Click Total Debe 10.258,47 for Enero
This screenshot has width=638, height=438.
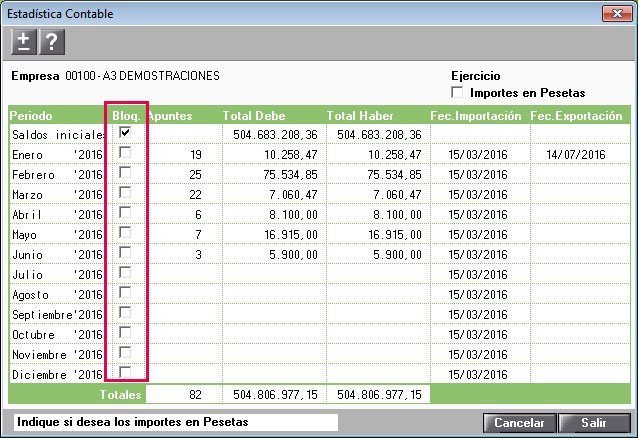coord(291,155)
